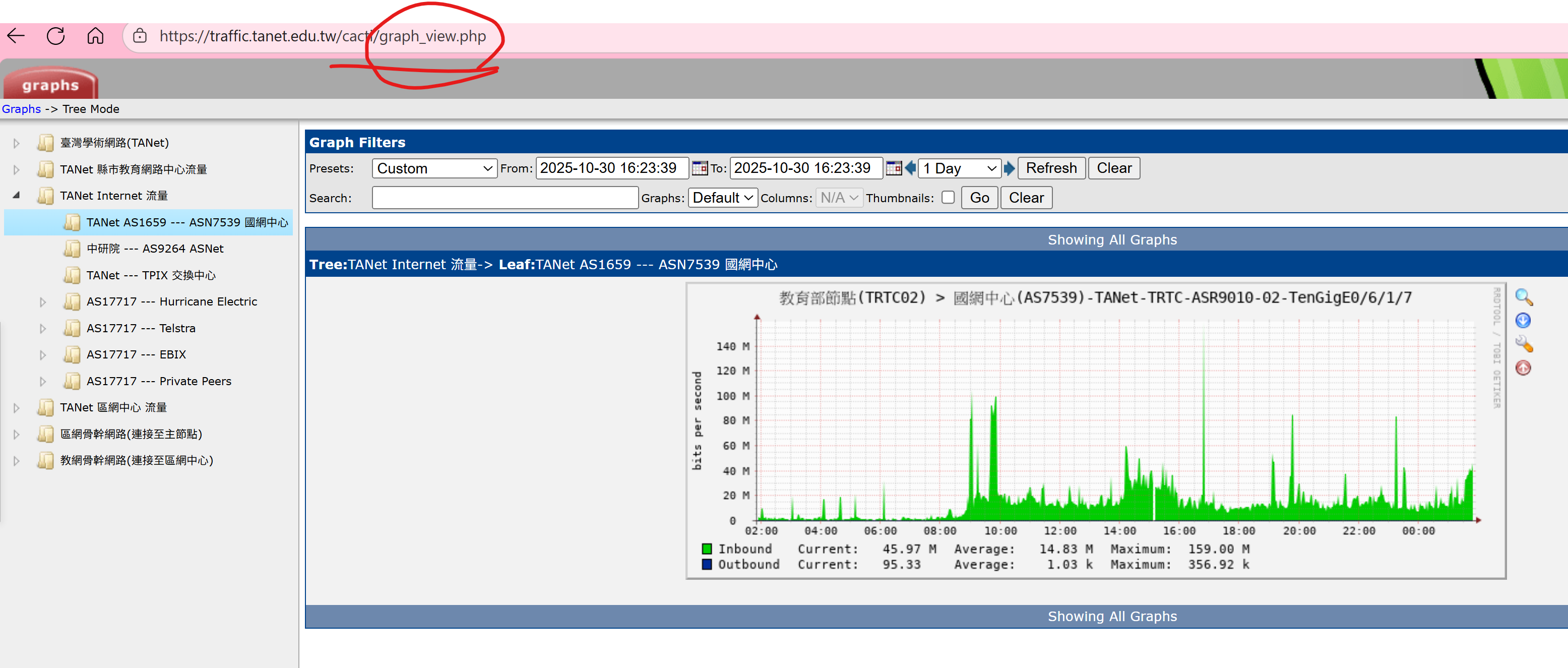Click the green Inbound legend swatch
1568x668 pixels.
point(707,549)
